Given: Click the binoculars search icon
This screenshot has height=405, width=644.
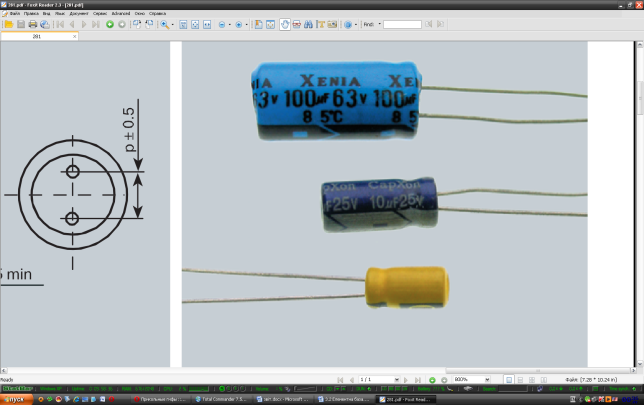Looking at the screenshot, I should pos(308,25).
